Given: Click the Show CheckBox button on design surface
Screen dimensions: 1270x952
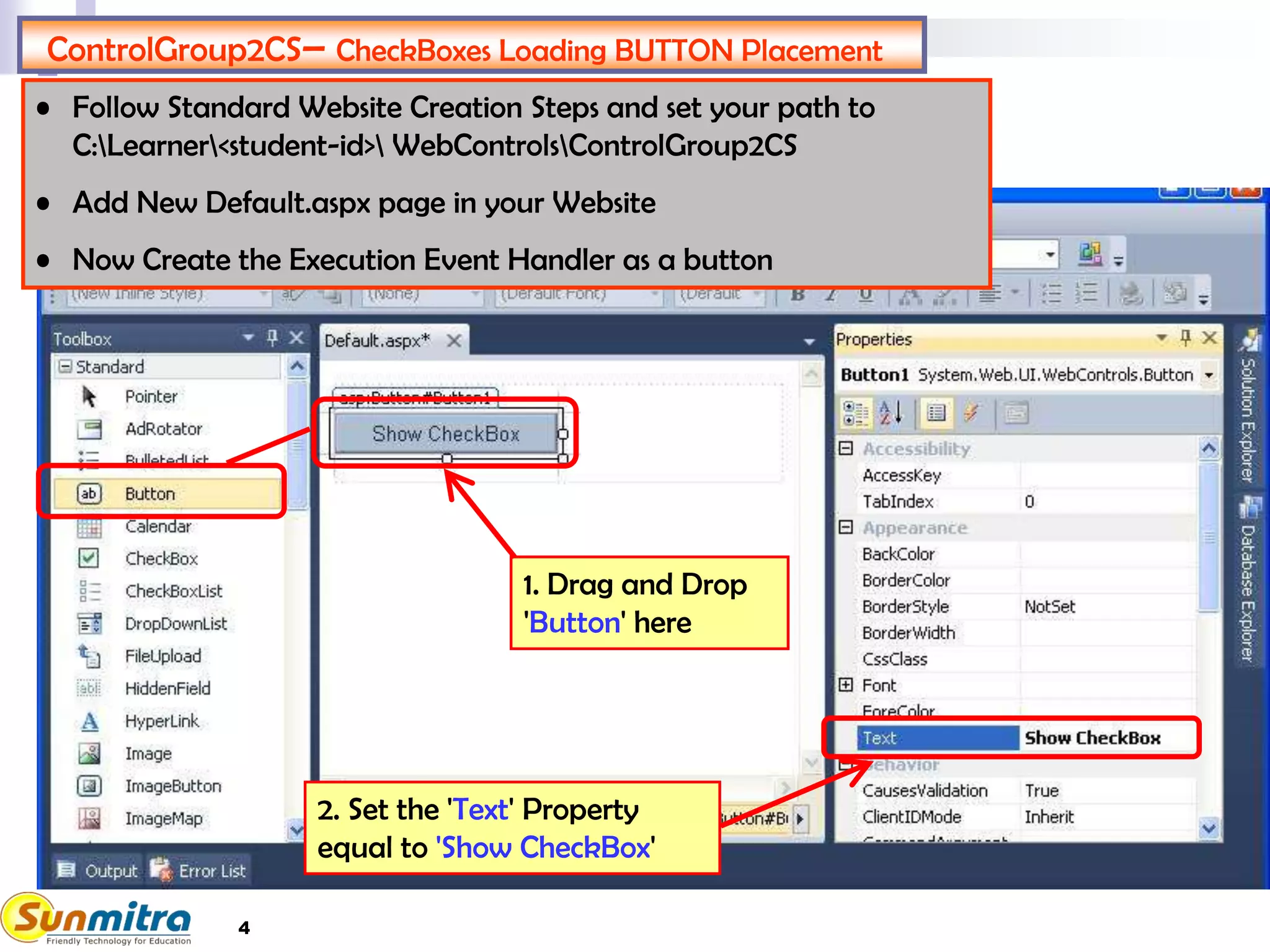Looking at the screenshot, I should (445, 434).
